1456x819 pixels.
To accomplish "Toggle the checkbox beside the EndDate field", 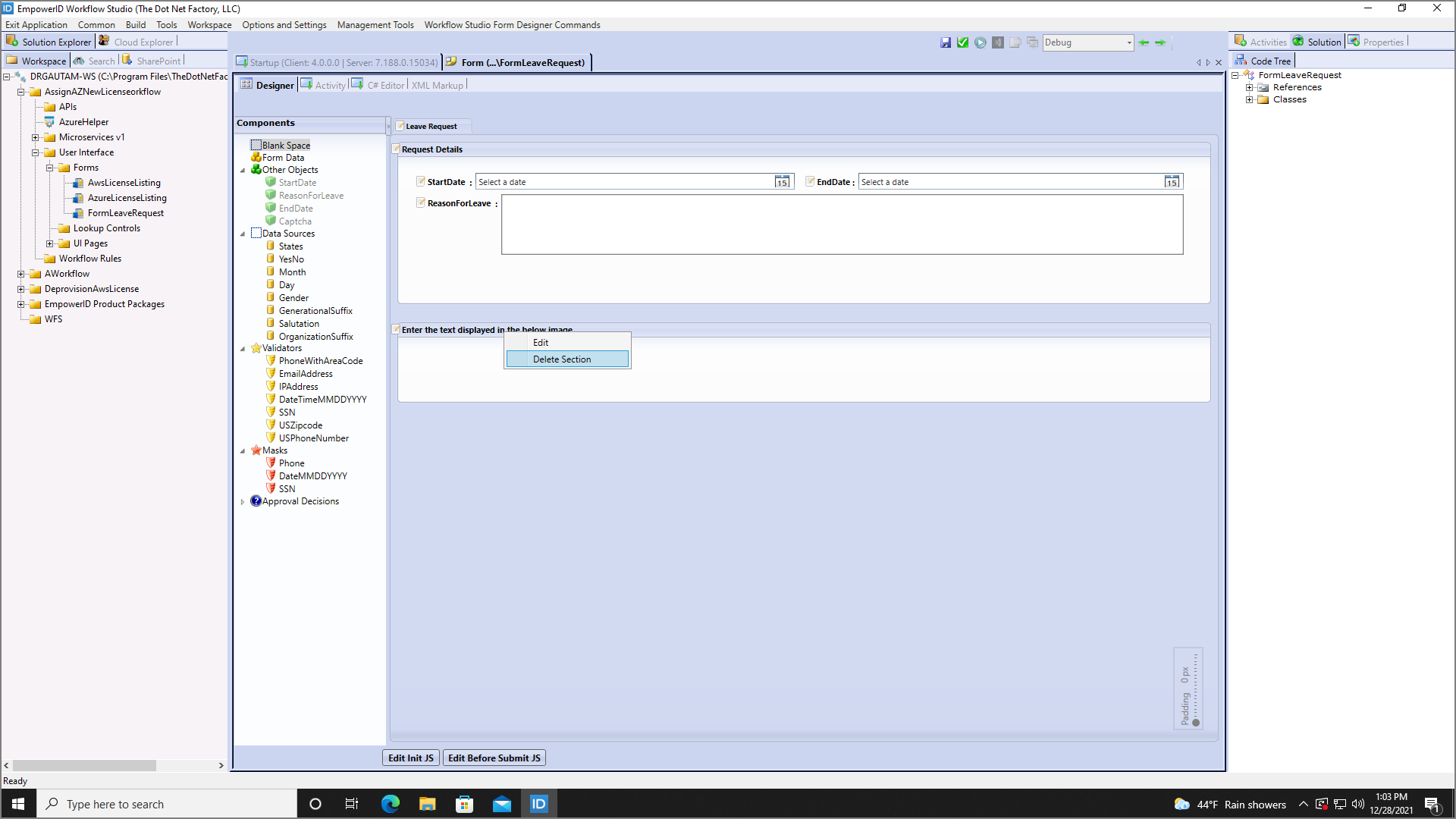I will click(x=810, y=181).
